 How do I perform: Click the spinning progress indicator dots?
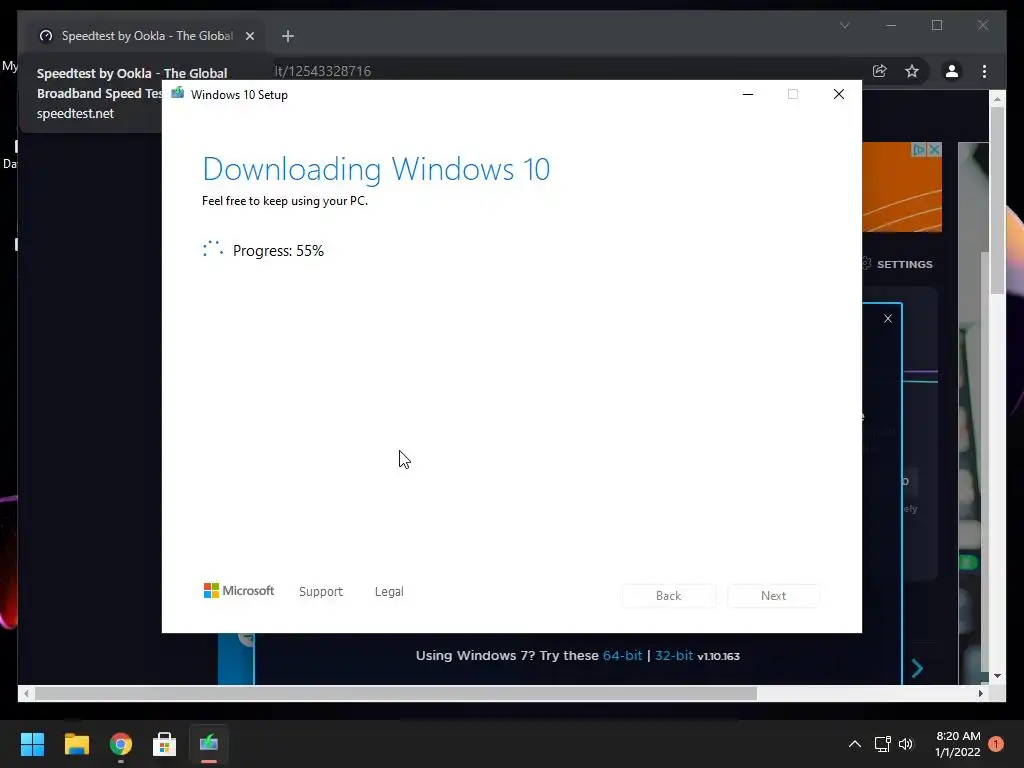coord(213,249)
